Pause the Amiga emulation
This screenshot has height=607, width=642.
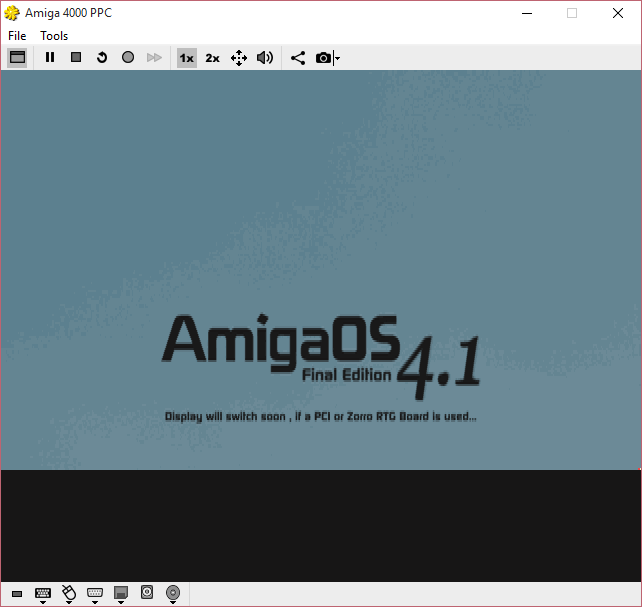[50, 57]
